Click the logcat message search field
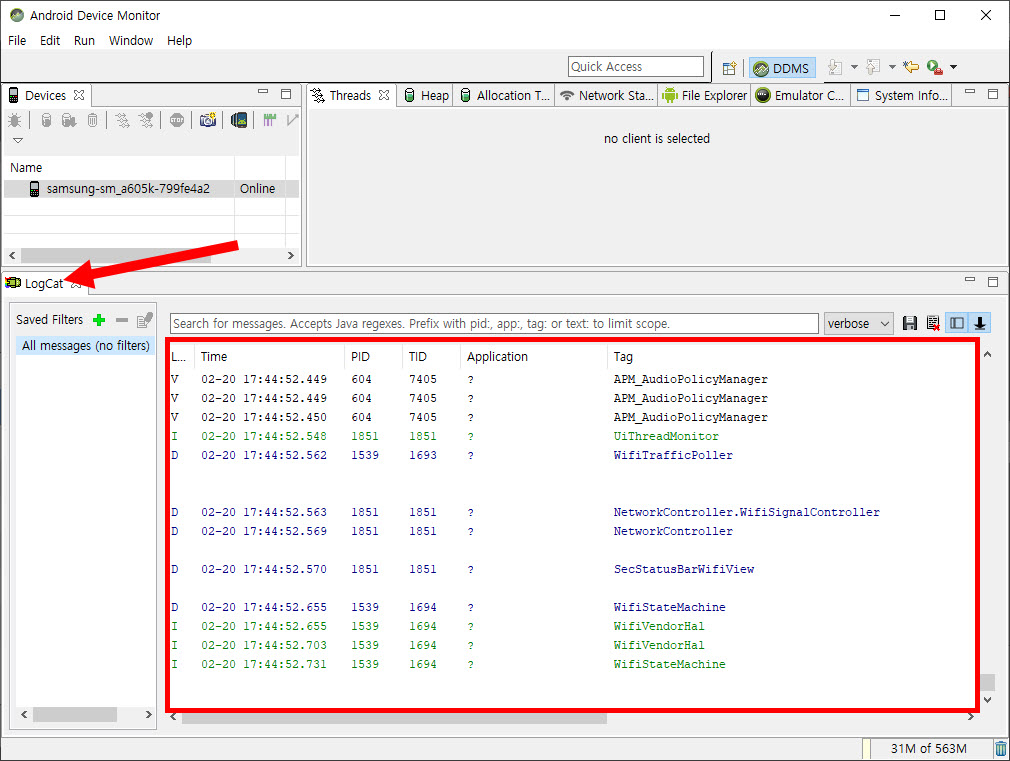The height and width of the screenshot is (761, 1010). [x=494, y=323]
